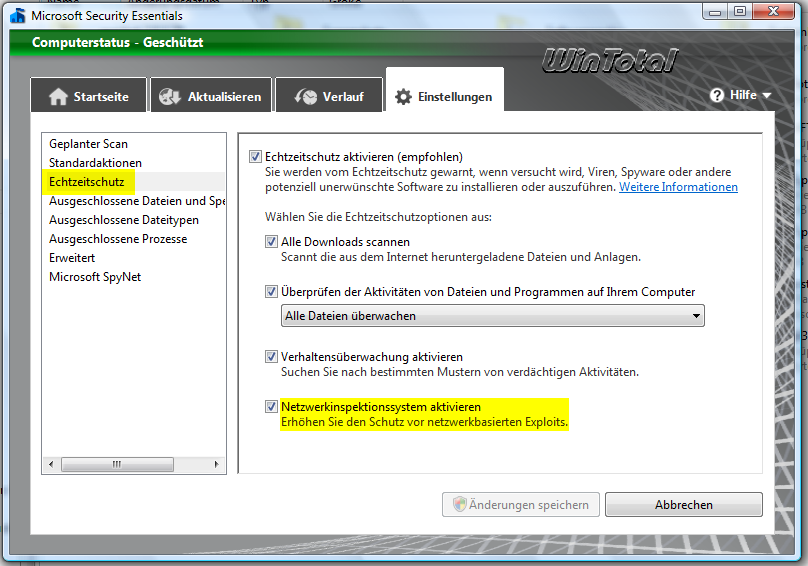The image size is (808, 566).
Task: Minimize the Microsoft Security Essentials window
Action: pos(715,11)
